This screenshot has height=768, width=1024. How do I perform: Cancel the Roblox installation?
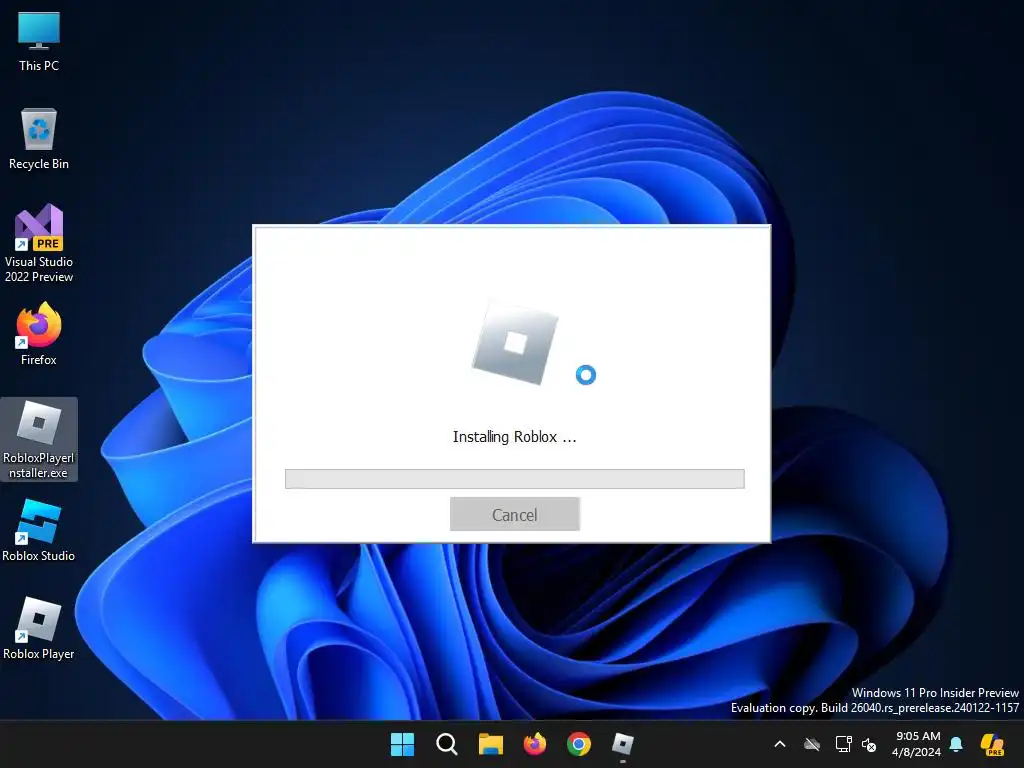pyautogui.click(x=515, y=514)
